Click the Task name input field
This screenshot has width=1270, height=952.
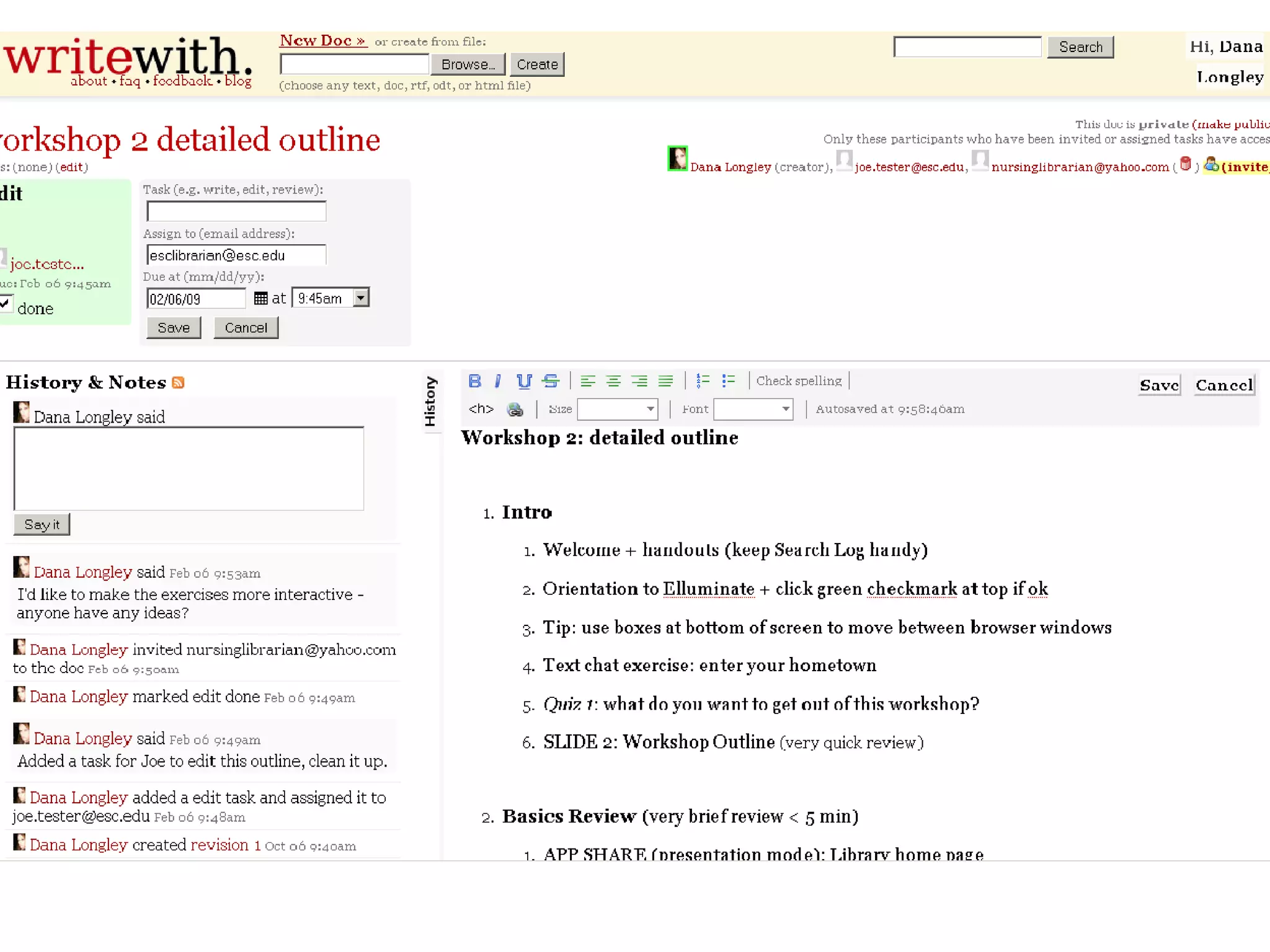pyautogui.click(x=236, y=211)
